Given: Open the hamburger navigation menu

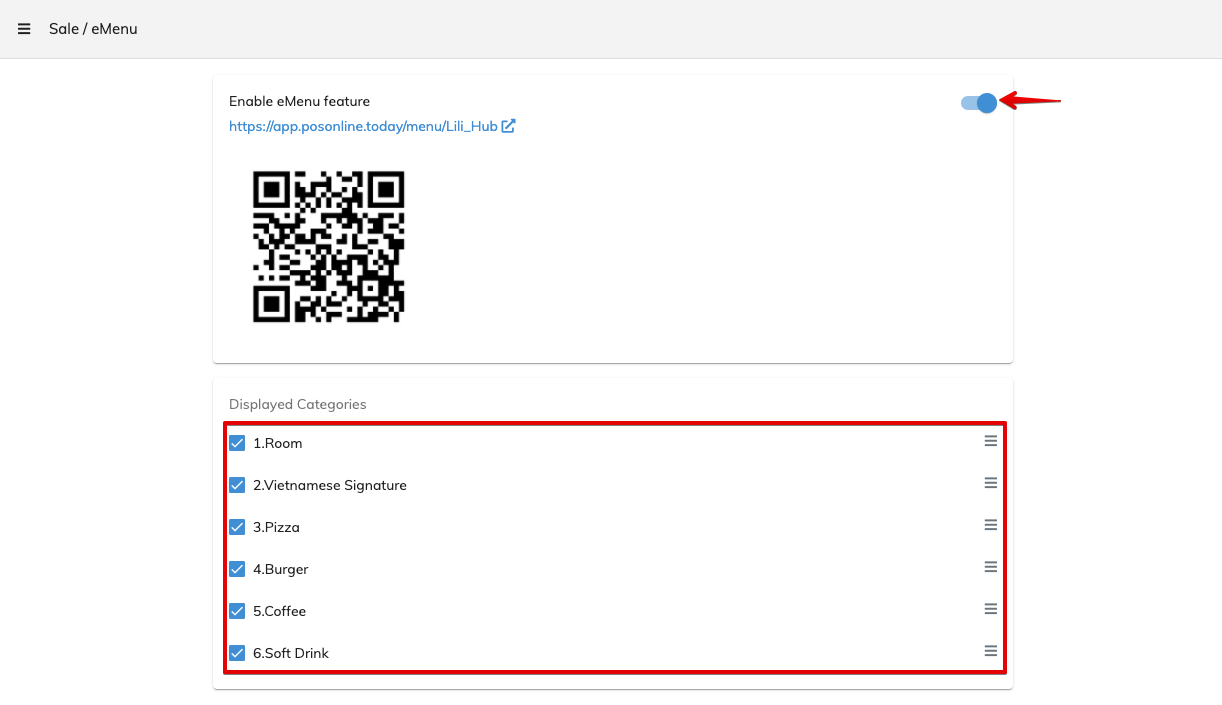Looking at the screenshot, I should pos(24,29).
